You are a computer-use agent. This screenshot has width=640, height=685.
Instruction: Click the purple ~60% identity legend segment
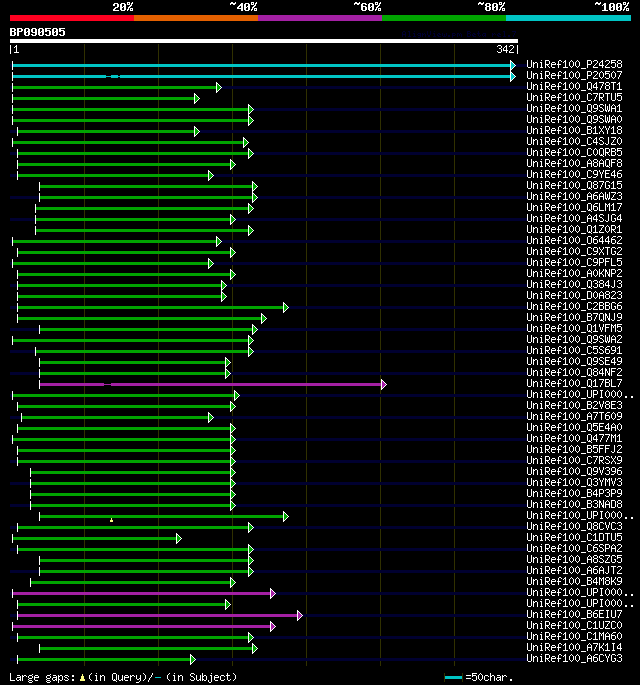click(320, 18)
